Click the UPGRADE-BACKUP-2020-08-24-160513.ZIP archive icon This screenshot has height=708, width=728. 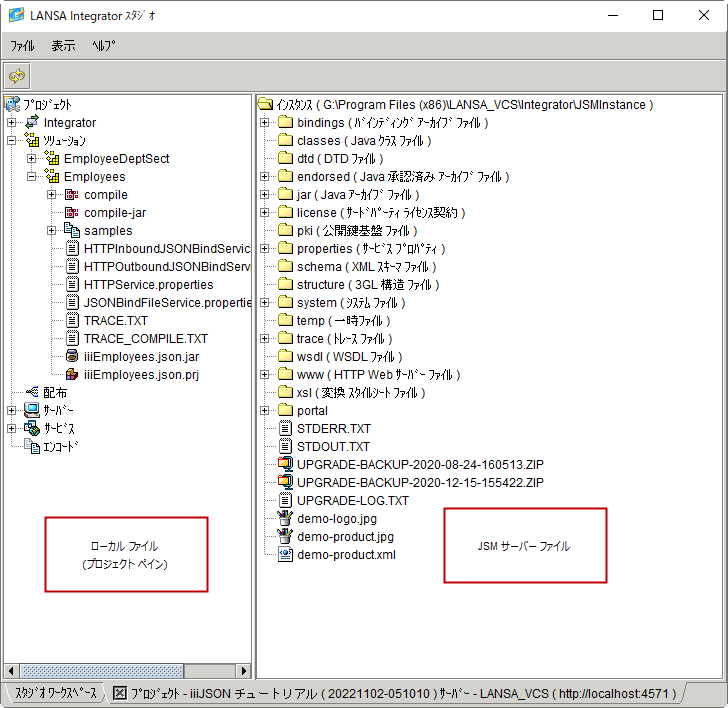click(285, 464)
